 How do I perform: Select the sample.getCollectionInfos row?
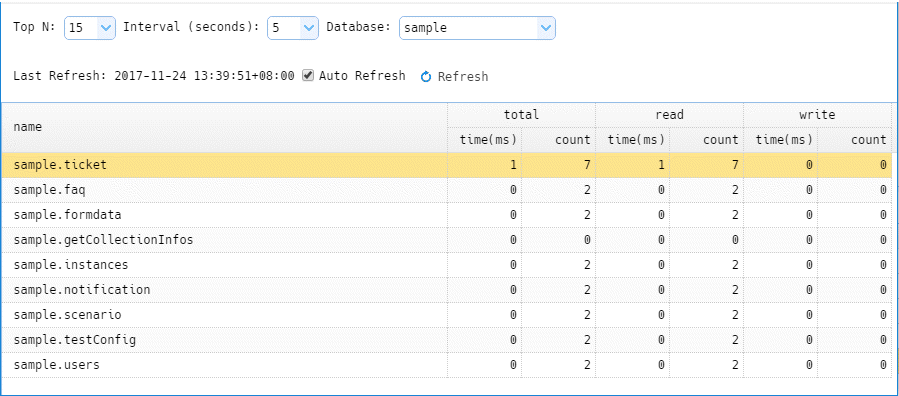coord(446,240)
